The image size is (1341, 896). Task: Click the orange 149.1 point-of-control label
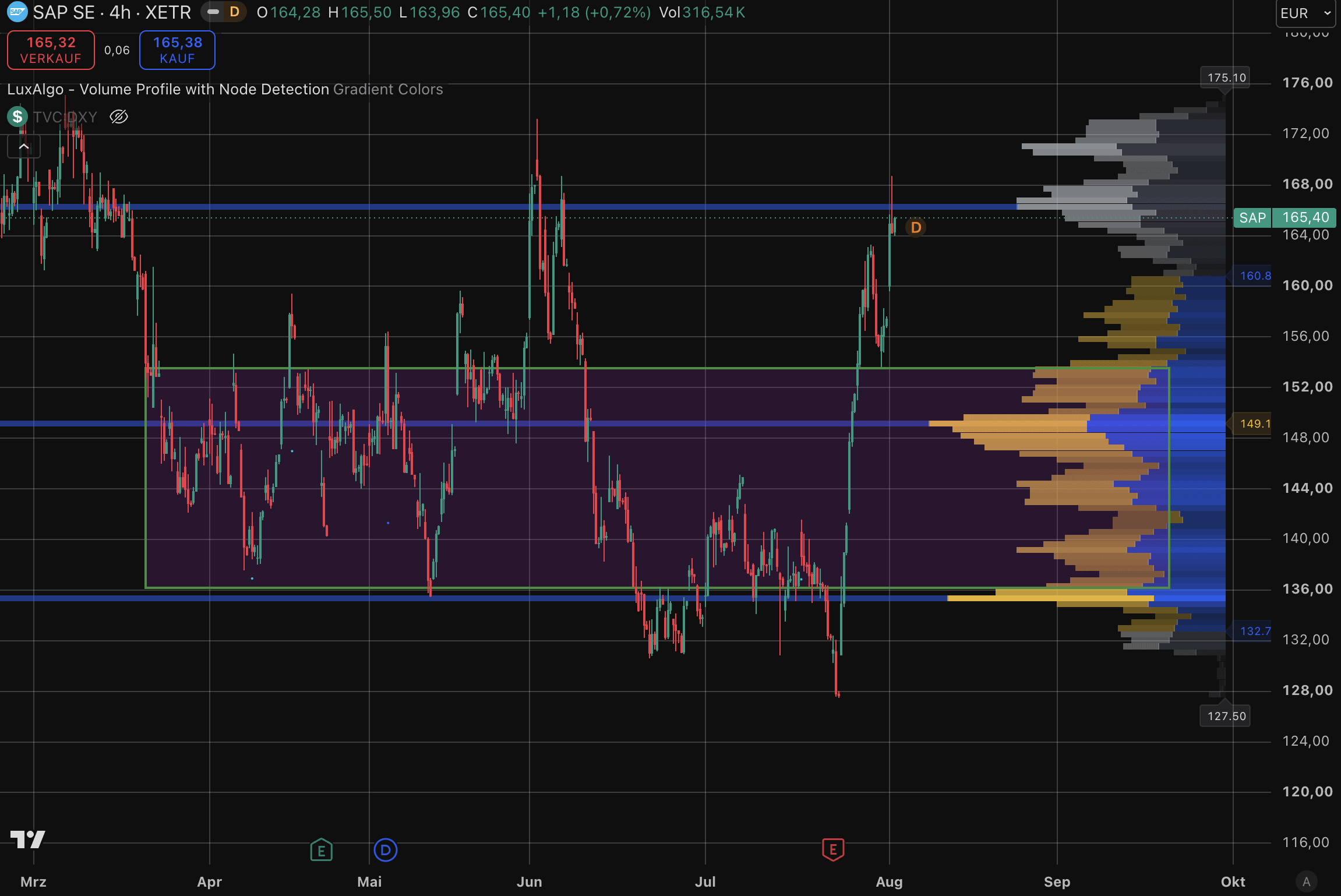pos(1254,424)
